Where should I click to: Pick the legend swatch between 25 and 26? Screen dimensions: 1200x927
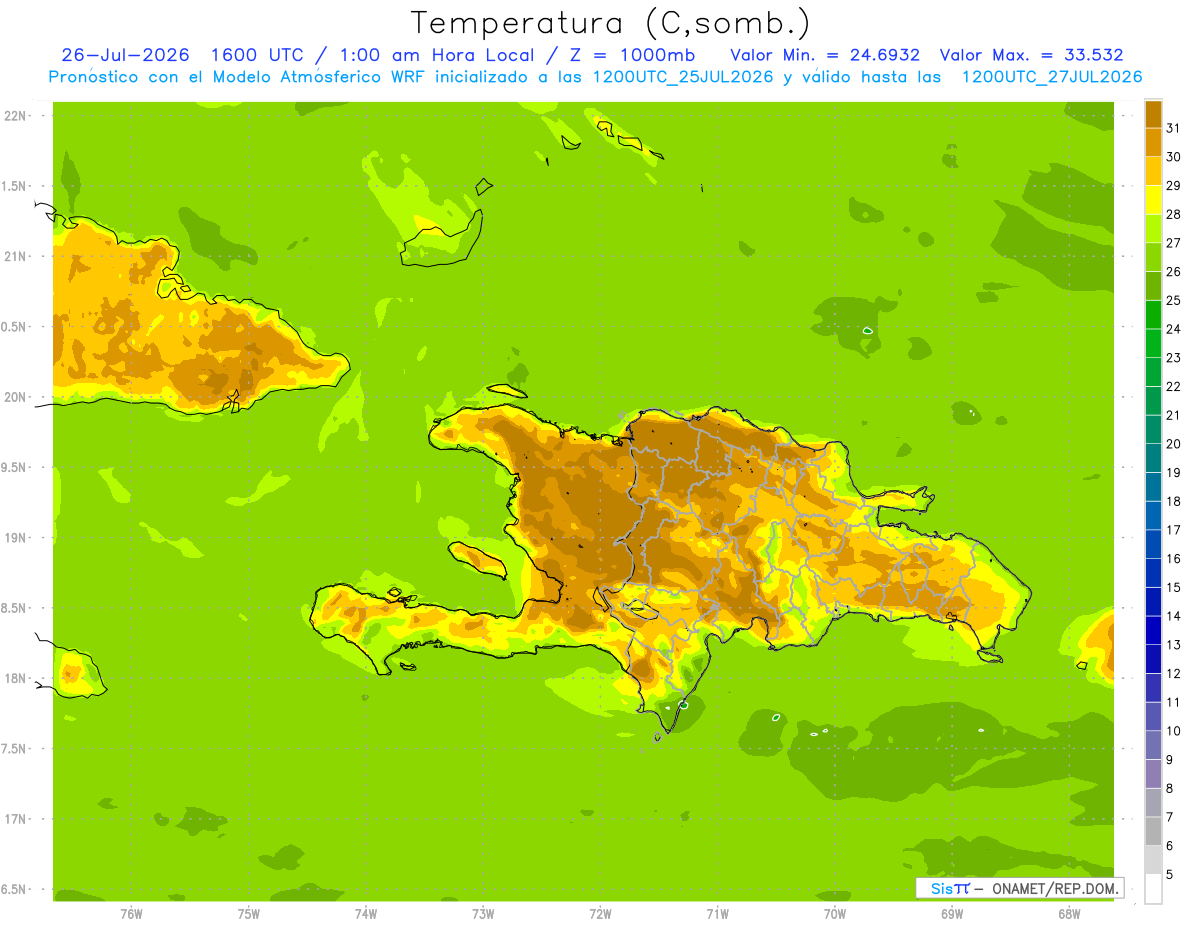tap(1153, 285)
